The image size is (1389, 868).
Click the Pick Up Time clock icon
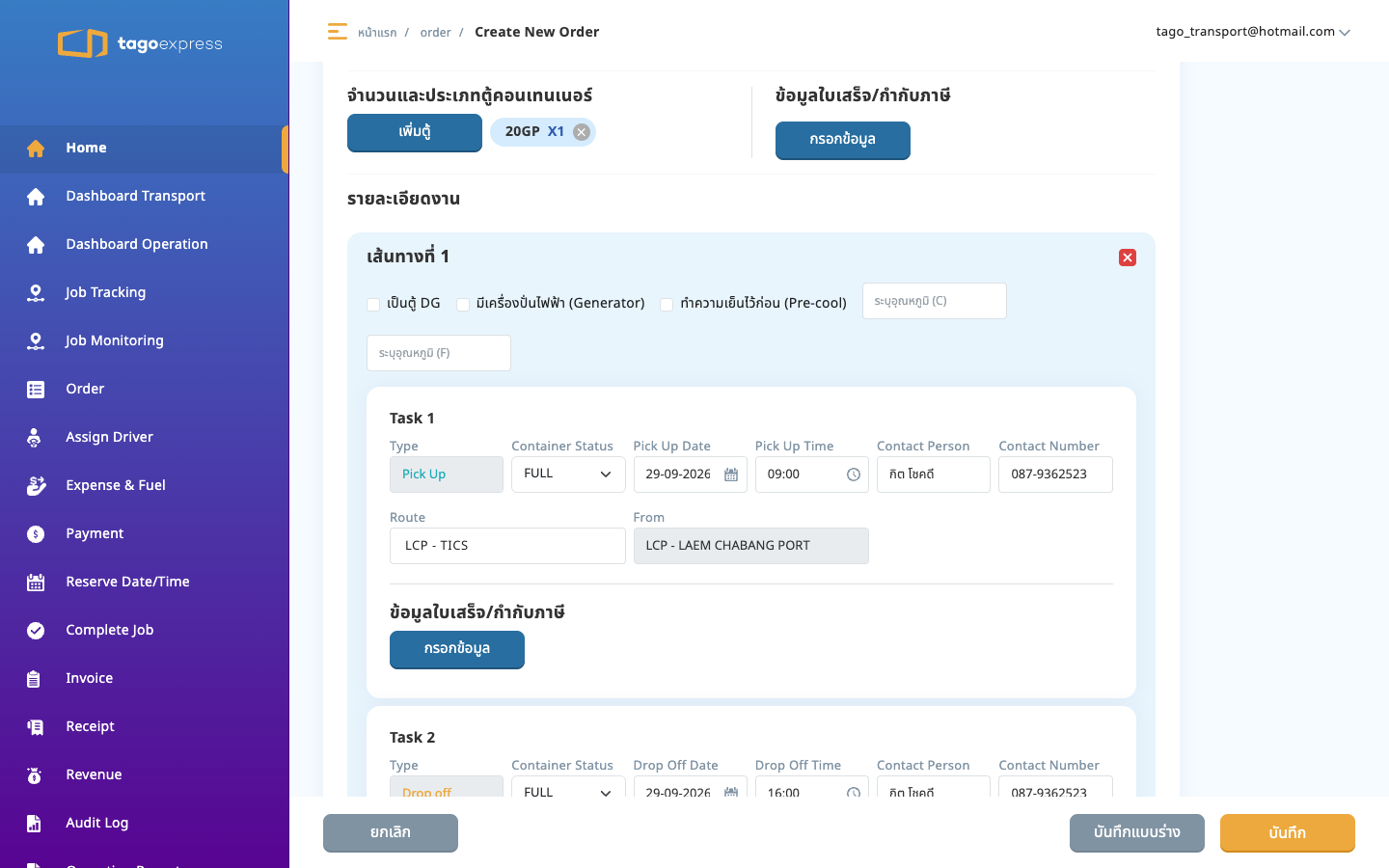854,475
